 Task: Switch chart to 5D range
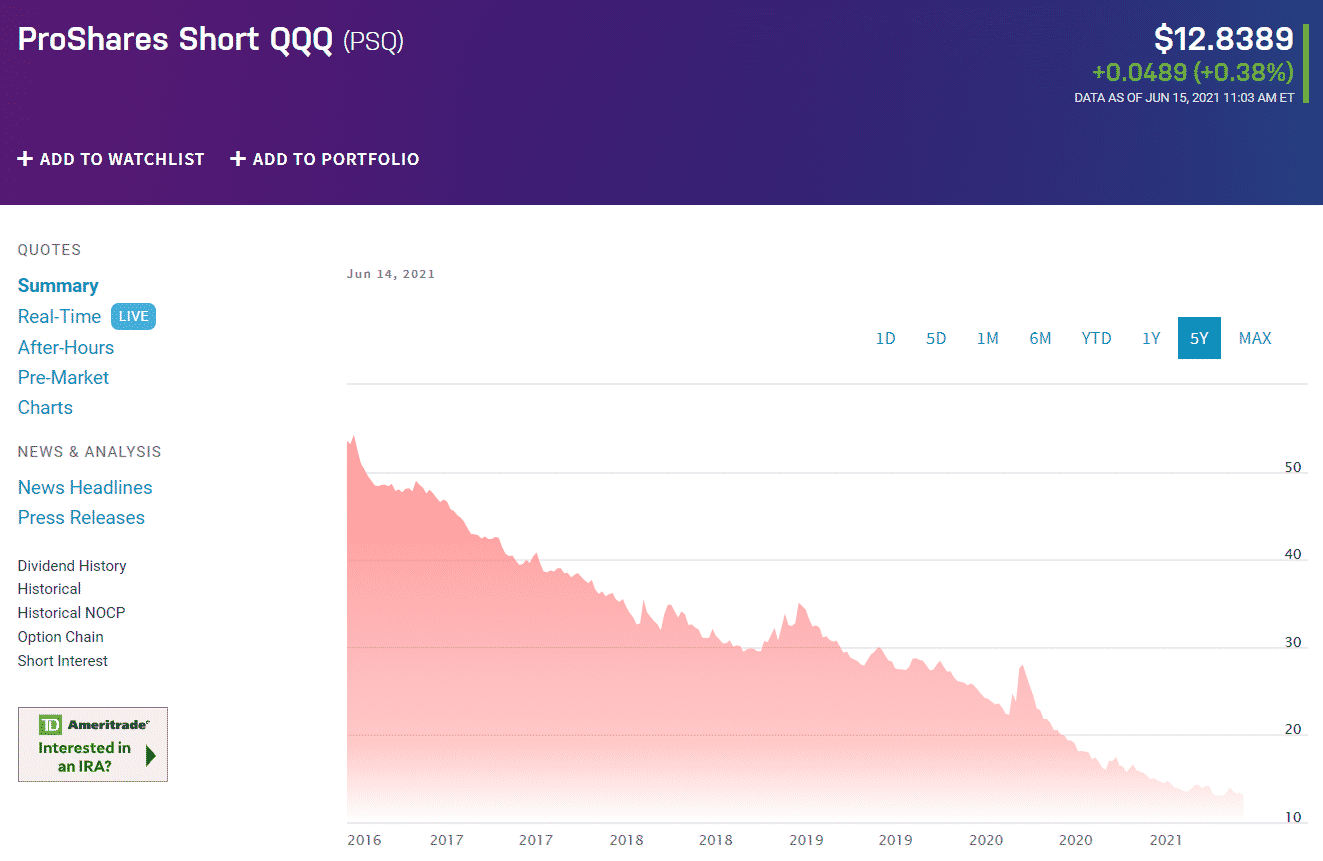coord(936,338)
